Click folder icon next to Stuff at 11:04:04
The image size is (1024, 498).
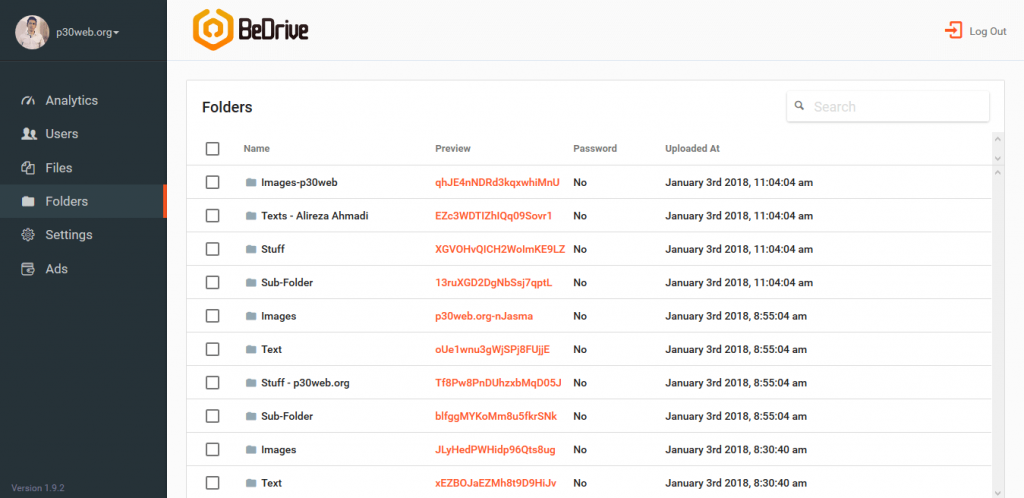coord(251,249)
